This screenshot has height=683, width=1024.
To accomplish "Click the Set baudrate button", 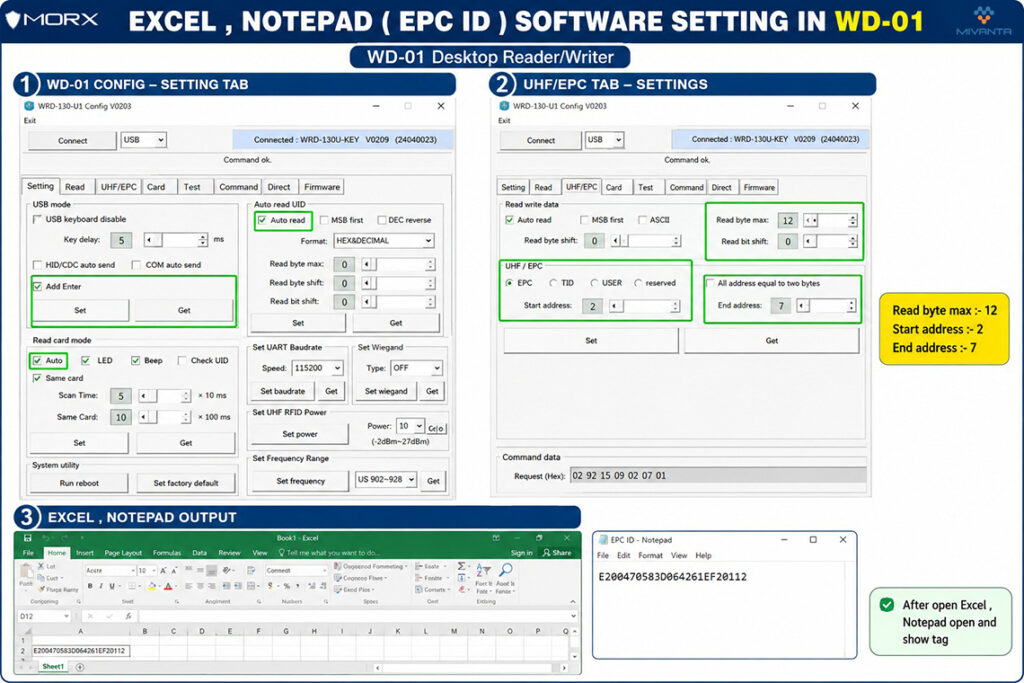I will click(x=283, y=391).
